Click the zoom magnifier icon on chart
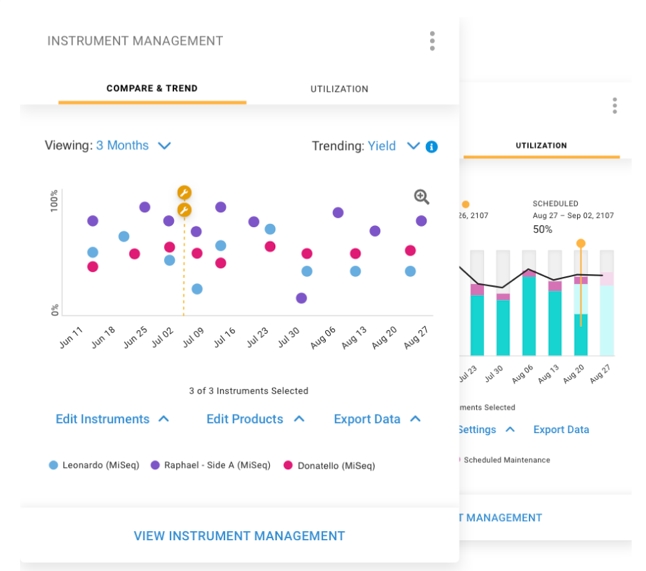The height and width of the screenshot is (571, 646). coord(421,198)
